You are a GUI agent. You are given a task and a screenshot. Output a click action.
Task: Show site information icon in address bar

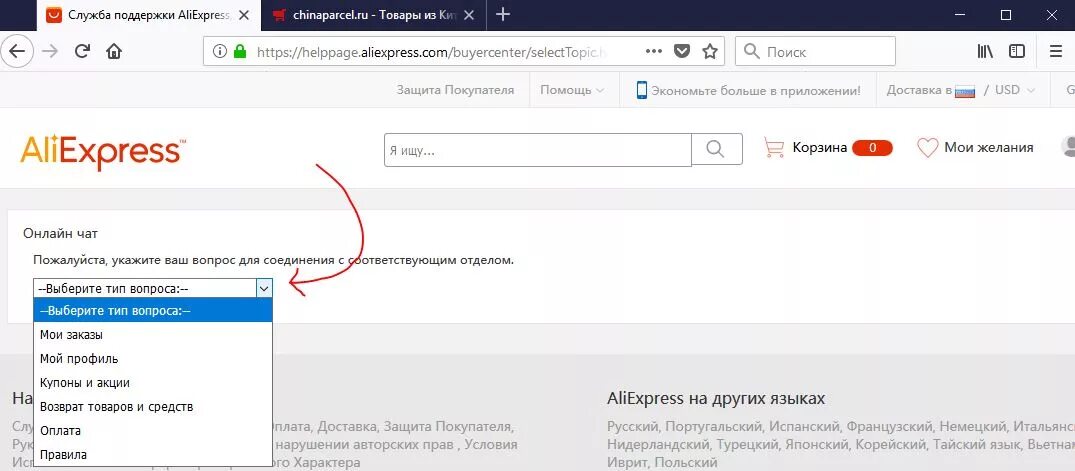[219, 51]
